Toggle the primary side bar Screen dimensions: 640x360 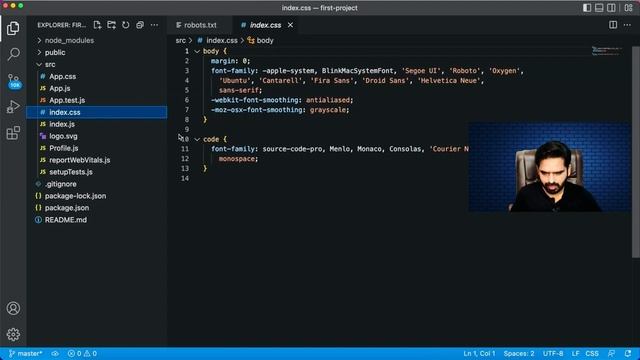[x=587, y=8]
